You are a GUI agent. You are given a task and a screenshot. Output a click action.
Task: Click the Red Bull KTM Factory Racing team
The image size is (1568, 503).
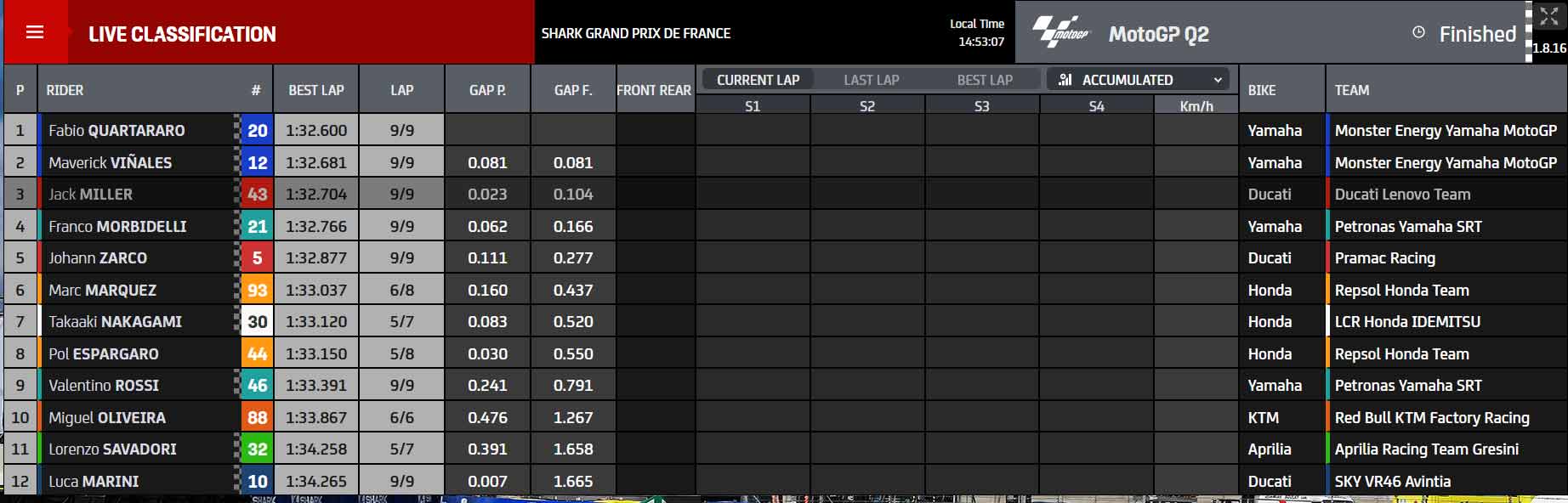(1432, 417)
